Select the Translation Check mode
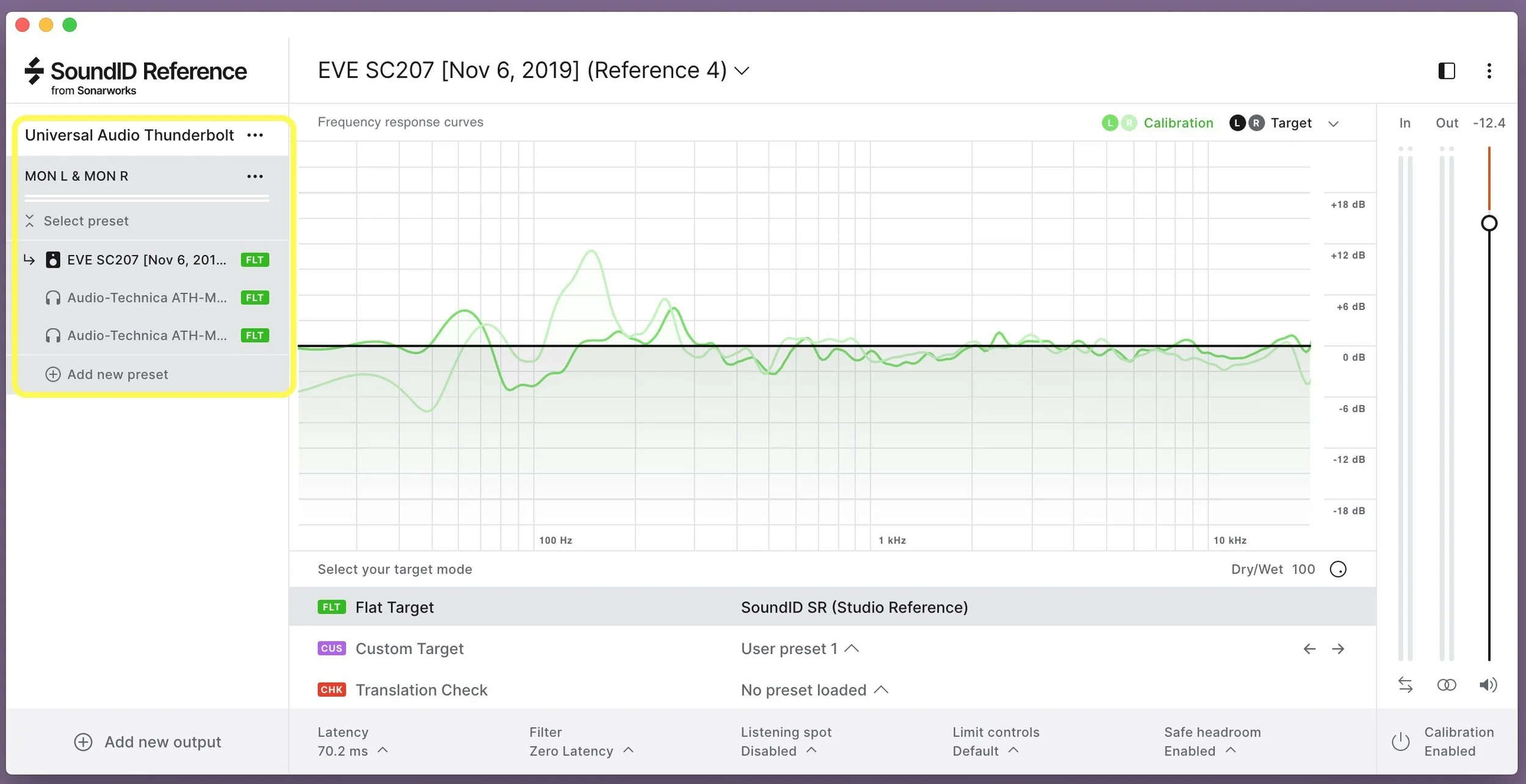Image resolution: width=1526 pixels, height=784 pixels. pos(421,690)
